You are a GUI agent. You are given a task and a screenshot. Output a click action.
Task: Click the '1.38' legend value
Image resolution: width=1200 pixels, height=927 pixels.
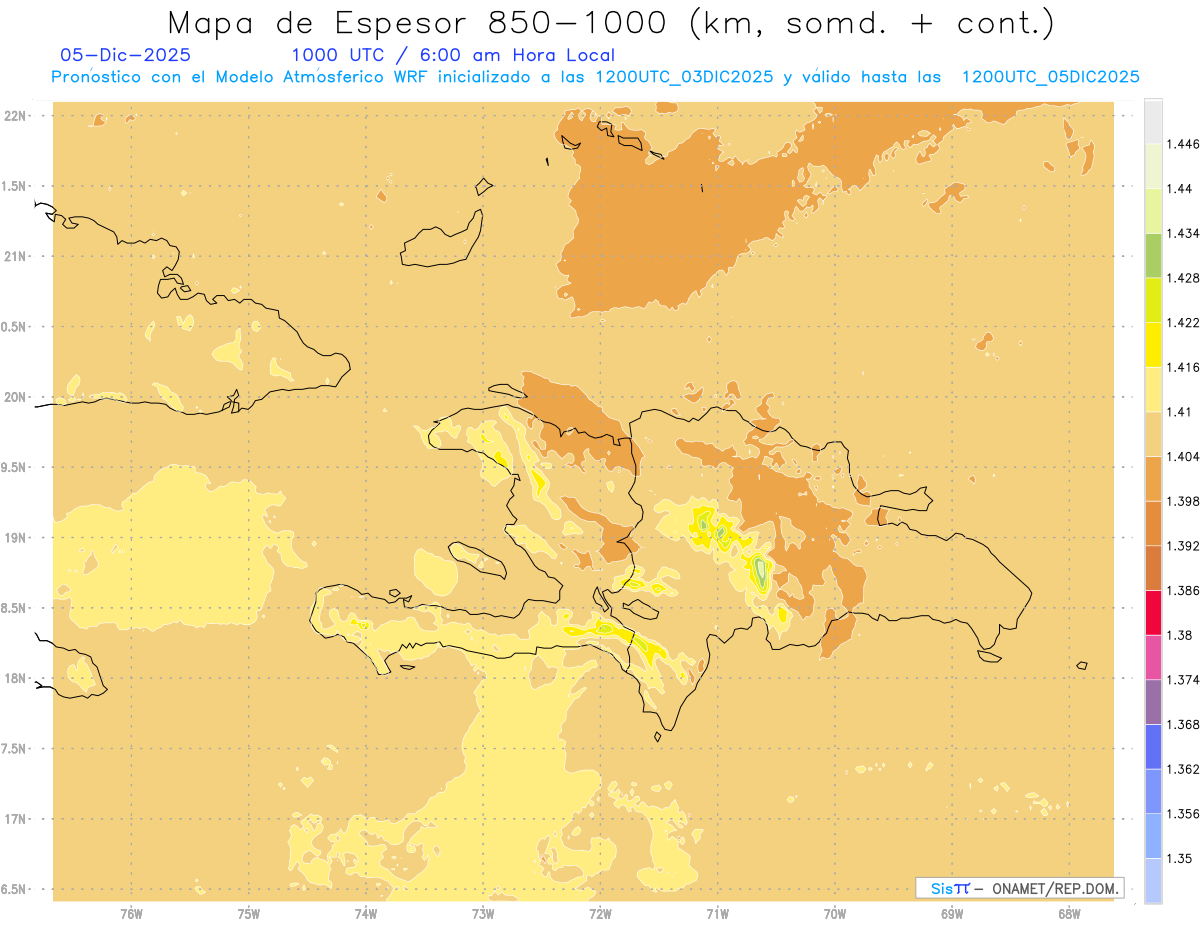(1181, 635)
